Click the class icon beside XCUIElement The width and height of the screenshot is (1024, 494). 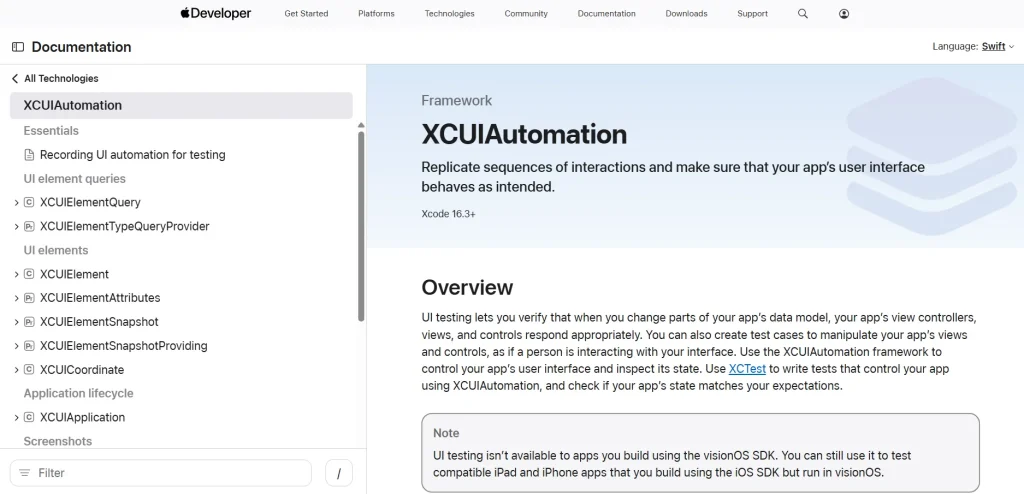[29, 274]
